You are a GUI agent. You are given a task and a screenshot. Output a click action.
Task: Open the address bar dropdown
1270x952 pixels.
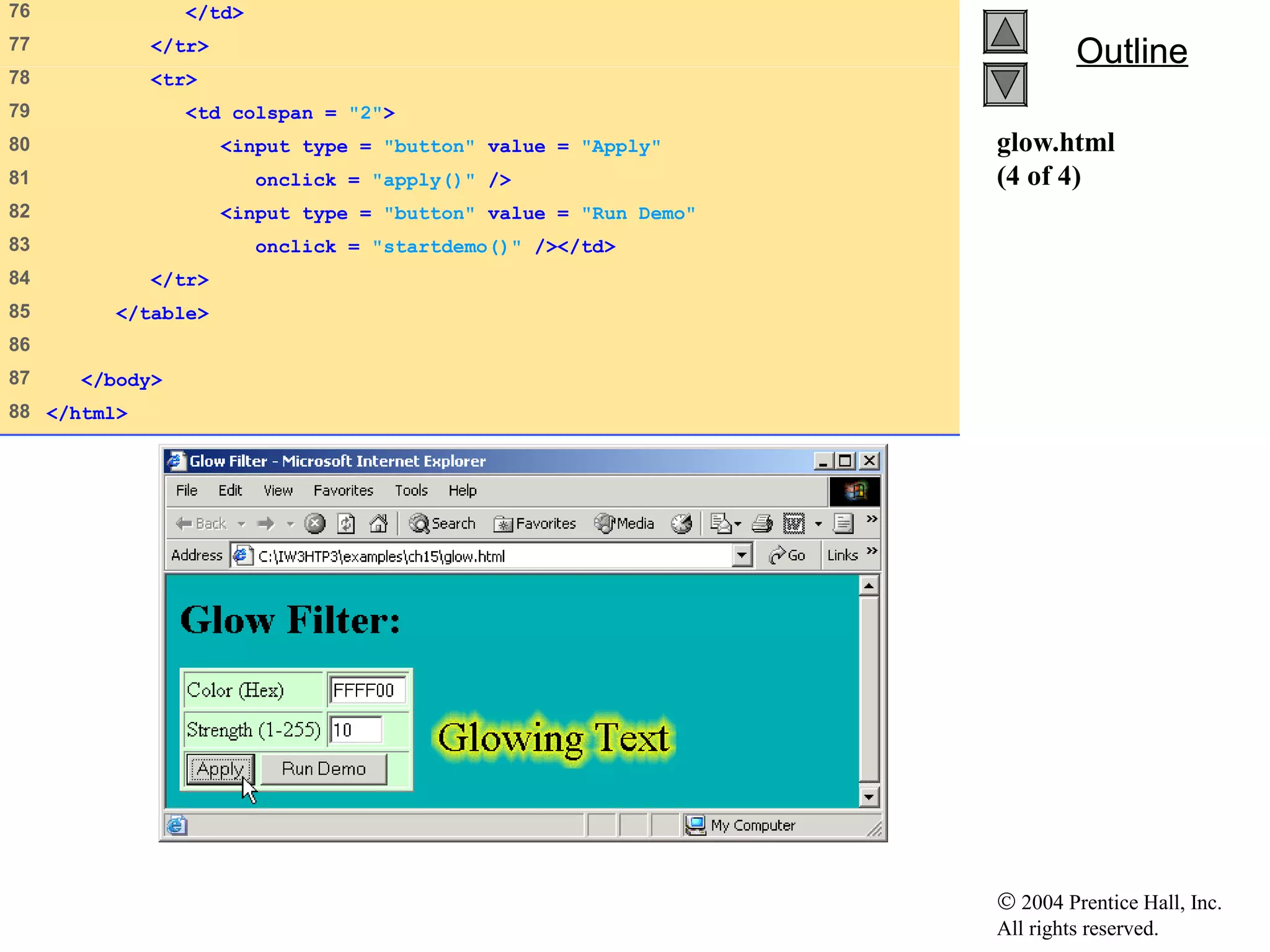click(742, 555)
